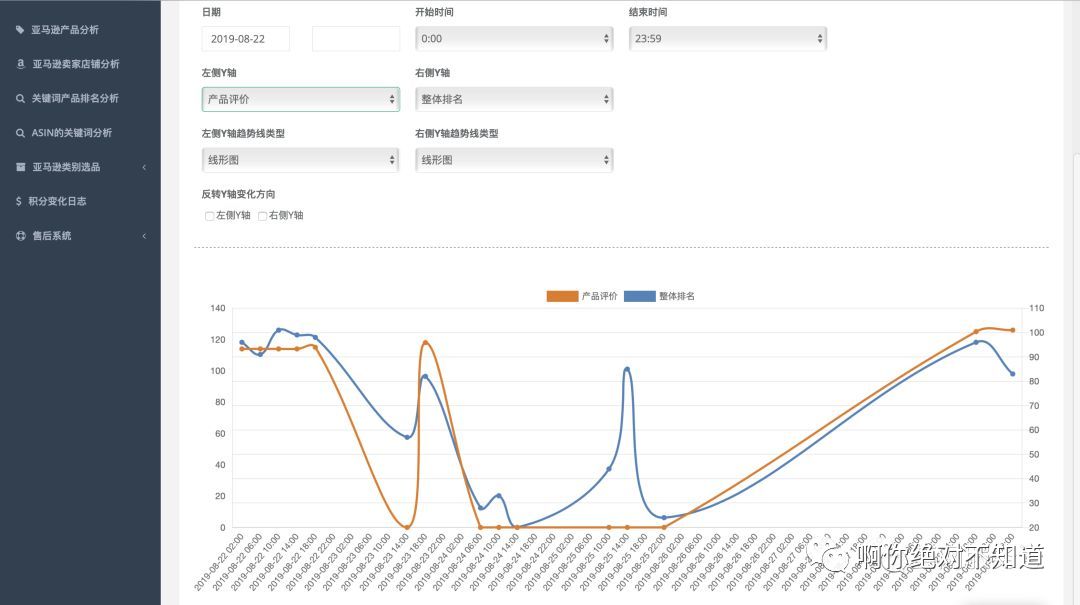Viewport: 1080px width, 605px height.
Task: Expand the 亚马逊类别选品 submenu chevron
Action: point(144,167)
